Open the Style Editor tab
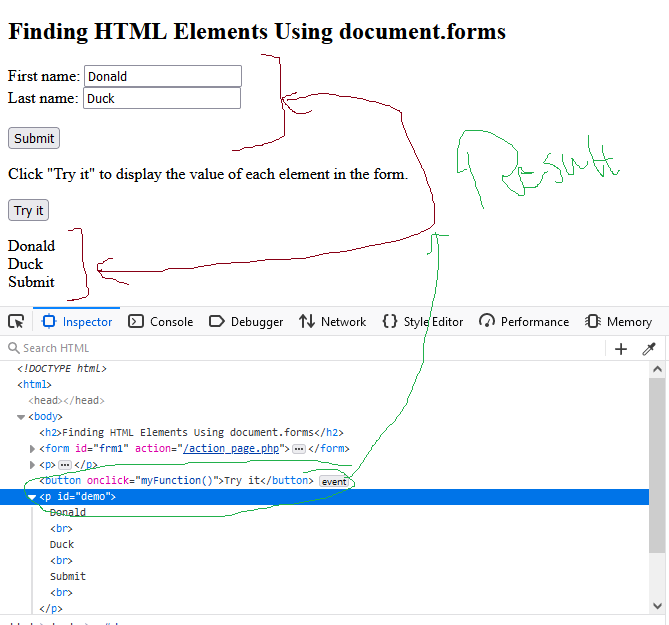The width and height of the screenshot is (669, 625). tap(423, 322)
